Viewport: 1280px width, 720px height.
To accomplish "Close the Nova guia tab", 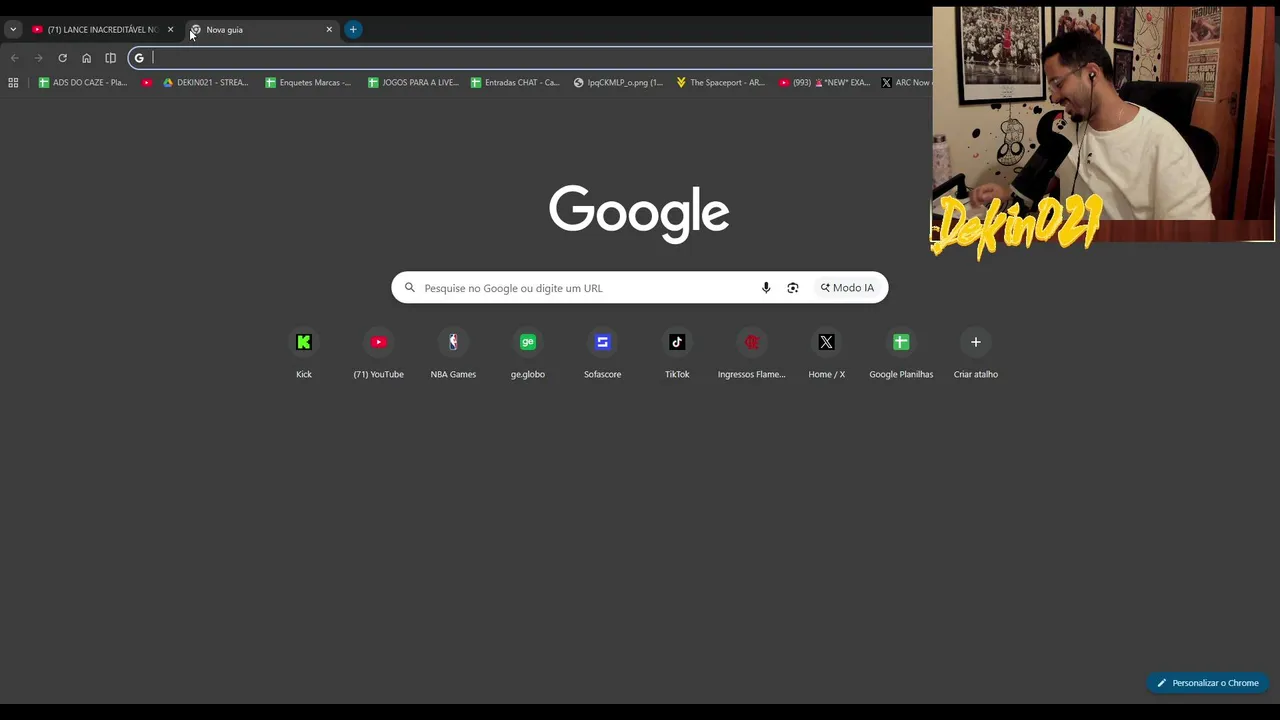I will coord(329,30).
